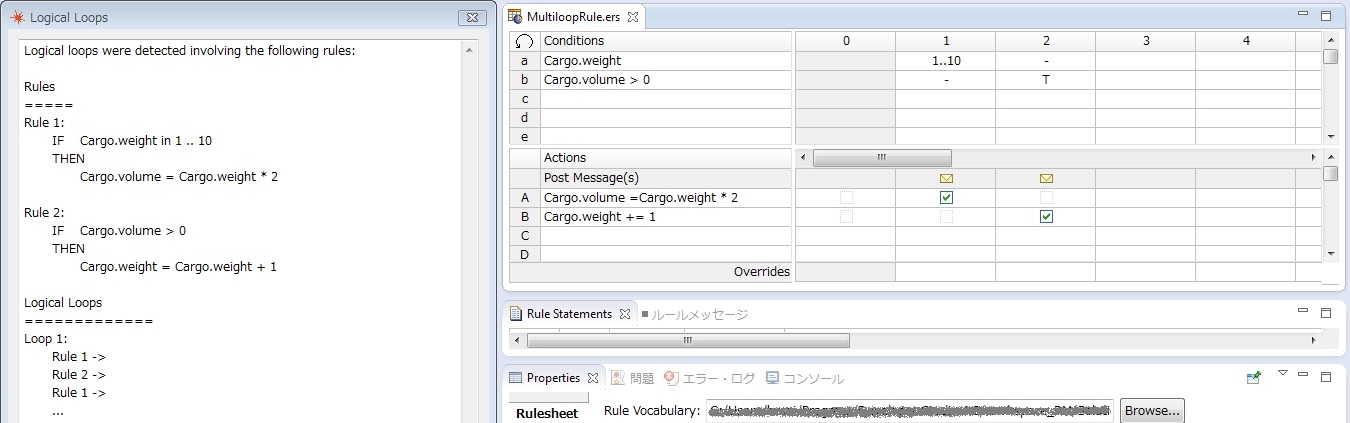Open the Properties view menu dropdown arrow
Viewport: 1350px width, 423px height.
[1283, 374]
